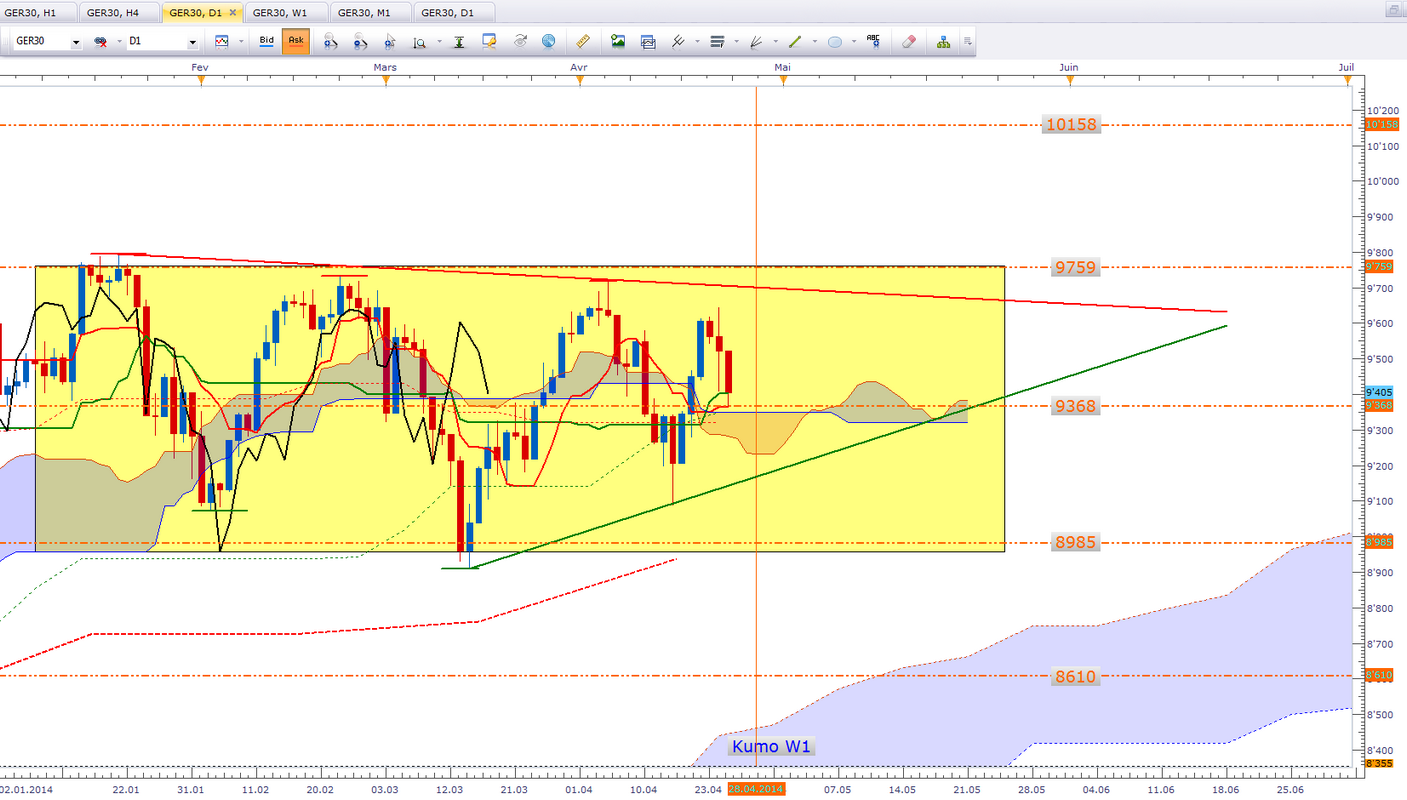Screen dimensions: 1407x800
Task: Click the 9759 level label on chart
Action: point(1075,267)
